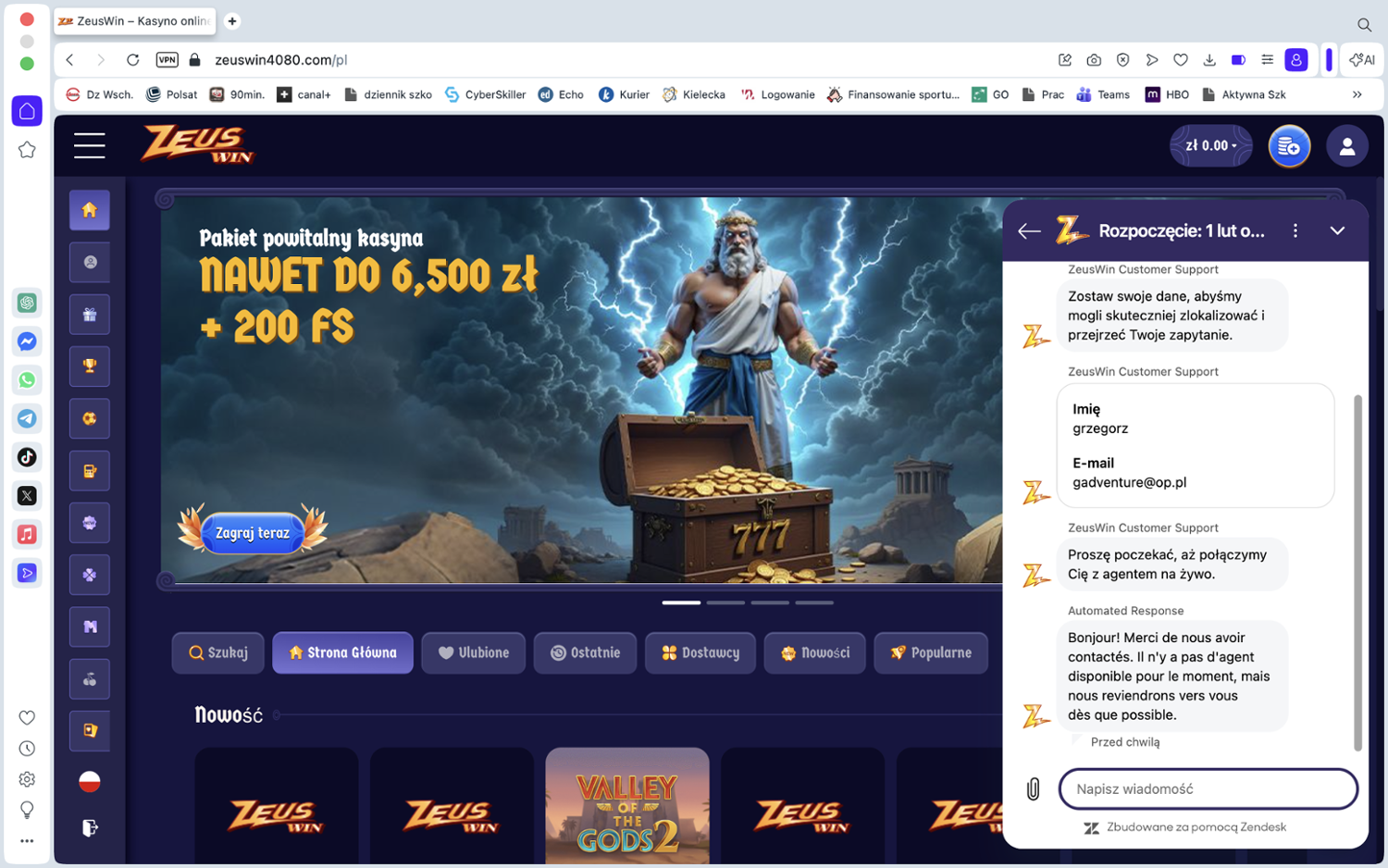Attach a file with the paperclip icon
The width and height of the screenshot is (1388, 868).
pyautogui.click(x=1034, y=788)
